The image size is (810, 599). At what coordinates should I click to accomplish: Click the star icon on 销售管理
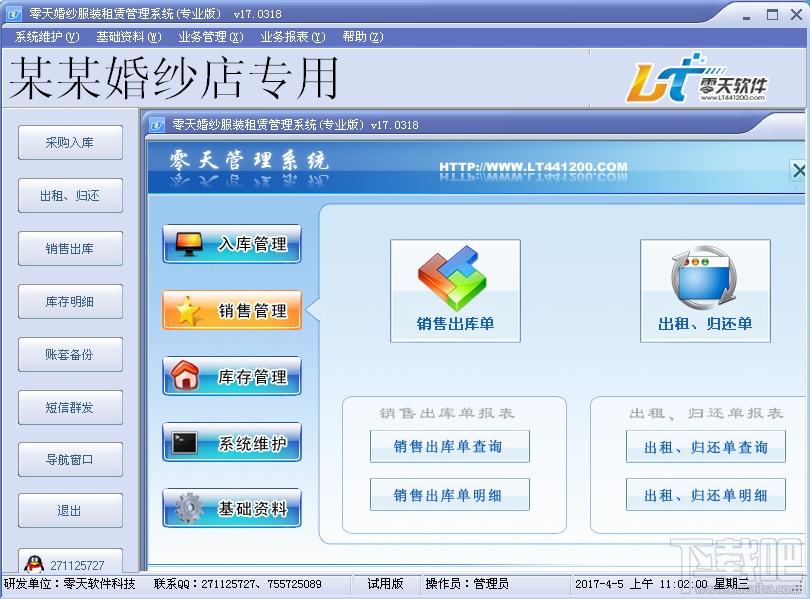click(x=188, y=310)
